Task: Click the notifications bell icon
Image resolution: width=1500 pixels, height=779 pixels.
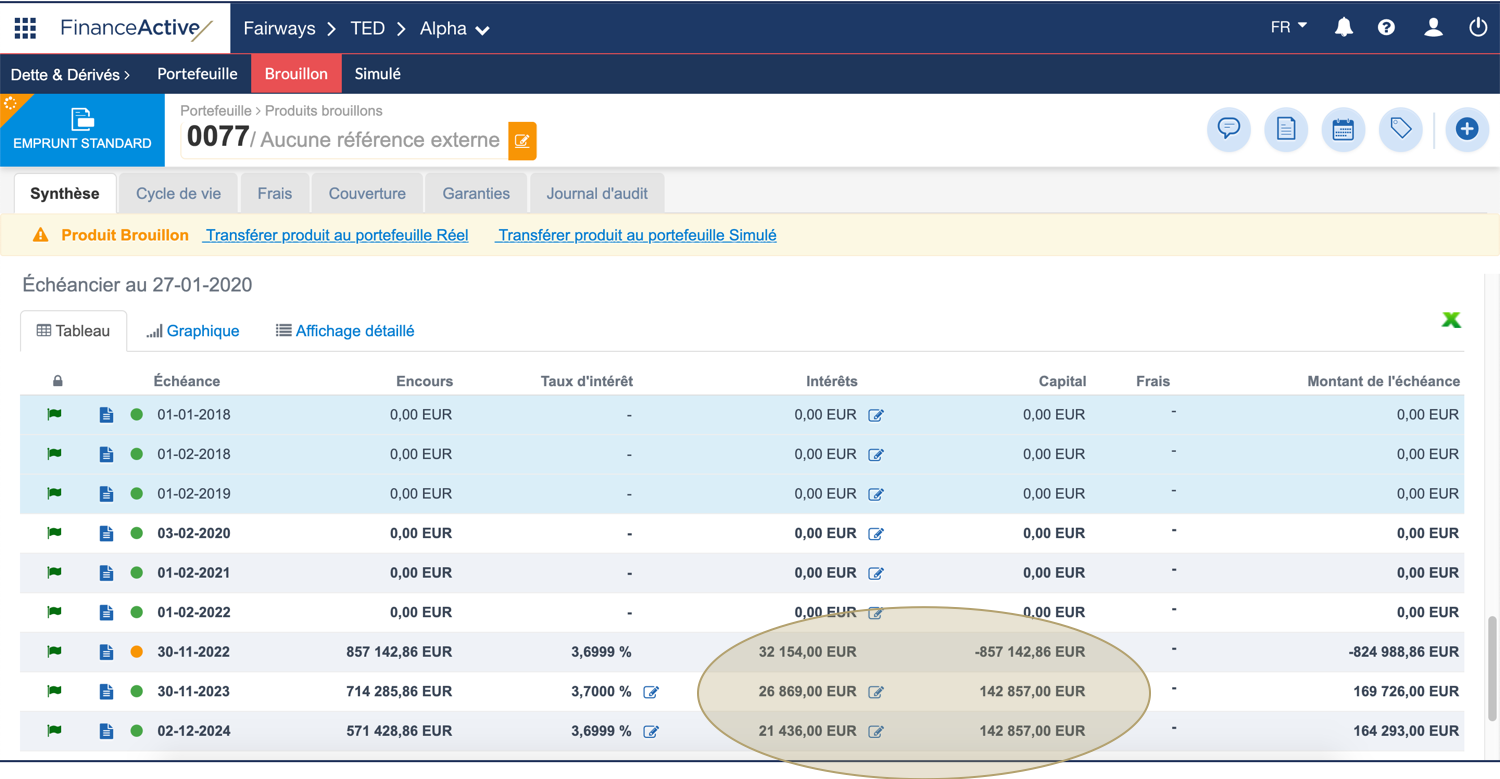Action: click(x=1344, y=28)
